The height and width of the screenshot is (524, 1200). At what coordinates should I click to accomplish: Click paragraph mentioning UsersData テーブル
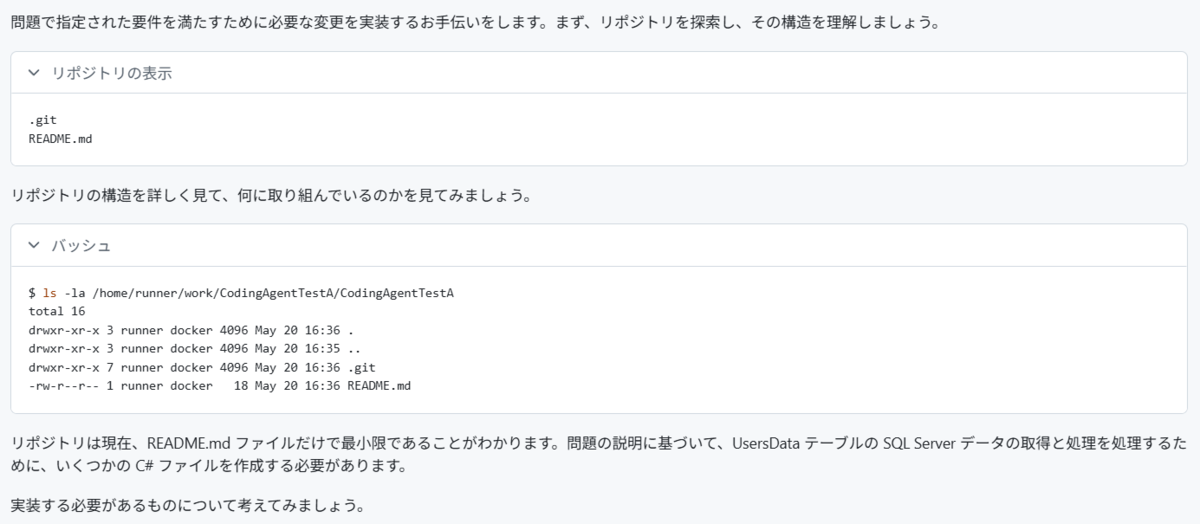tap(598, 454)
